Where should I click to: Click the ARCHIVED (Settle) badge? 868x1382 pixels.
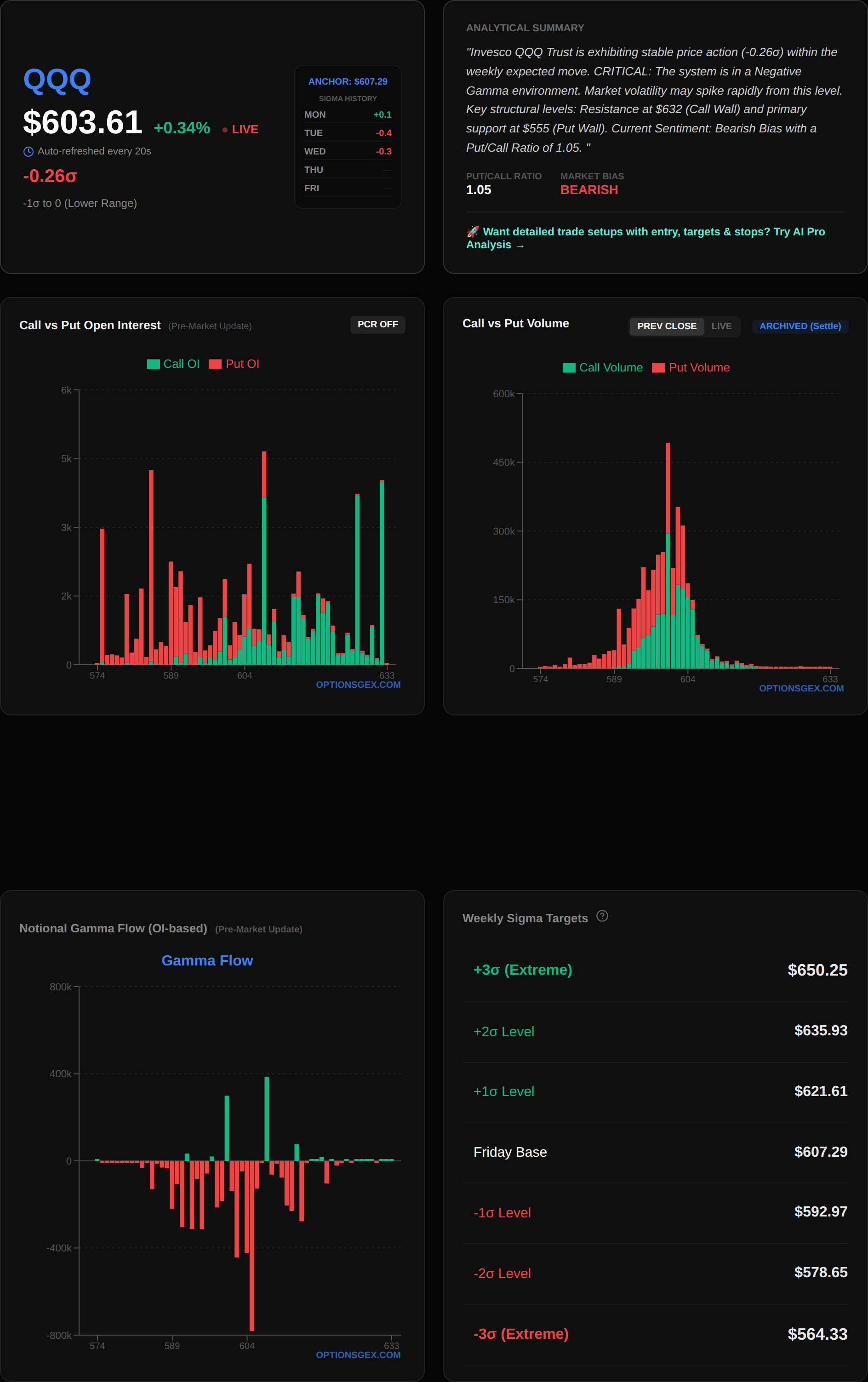click(x=799, y=326)
